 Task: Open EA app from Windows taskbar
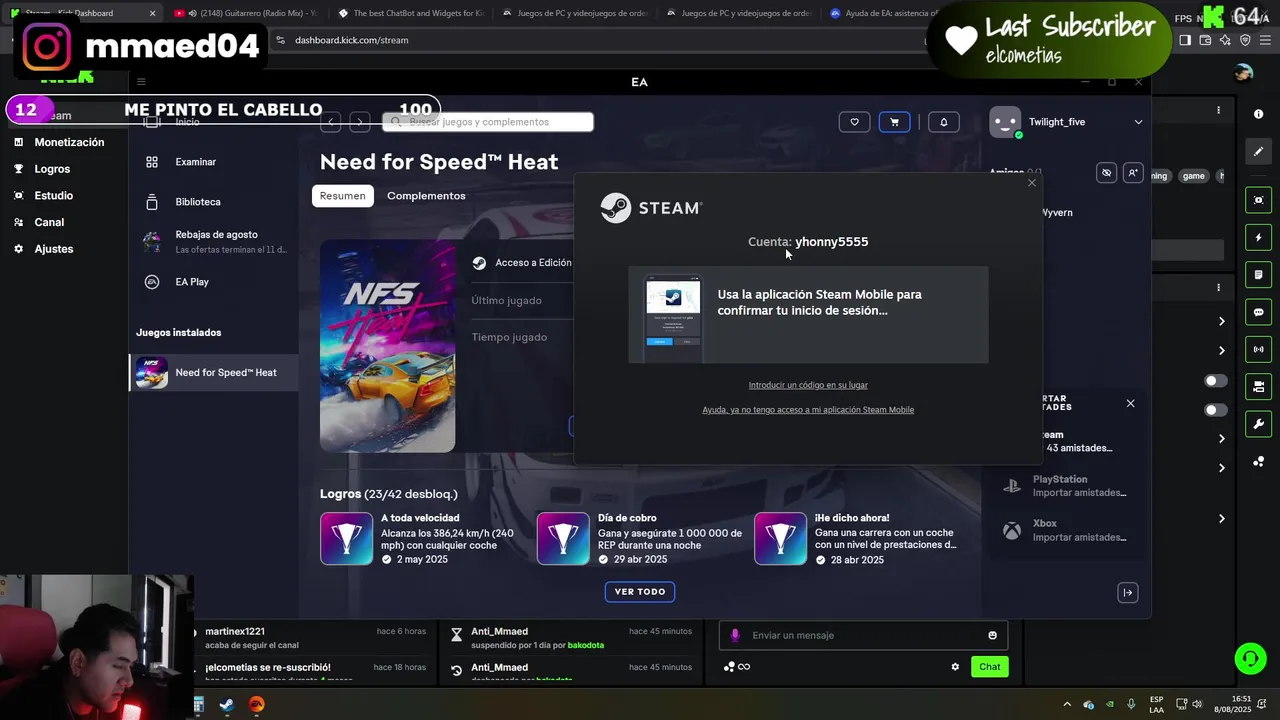tap(257, 705)
